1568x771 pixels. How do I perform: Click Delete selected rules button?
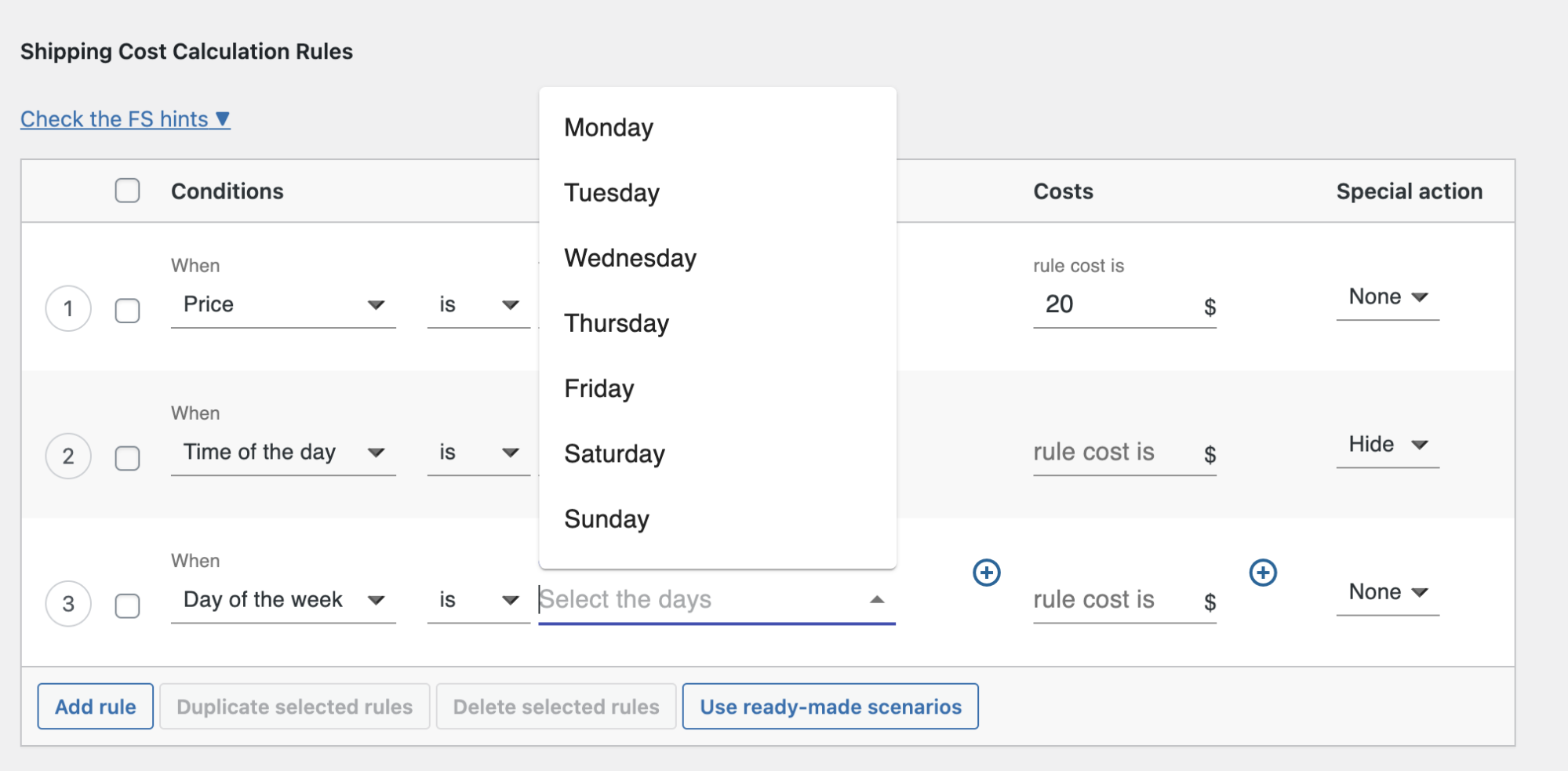556,706
